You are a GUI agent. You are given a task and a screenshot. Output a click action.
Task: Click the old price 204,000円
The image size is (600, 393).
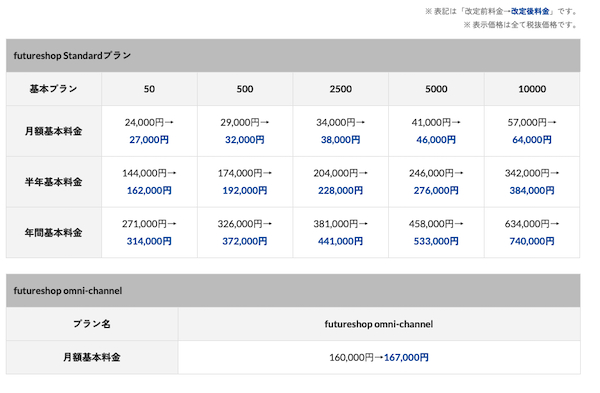tap(336, 173)
